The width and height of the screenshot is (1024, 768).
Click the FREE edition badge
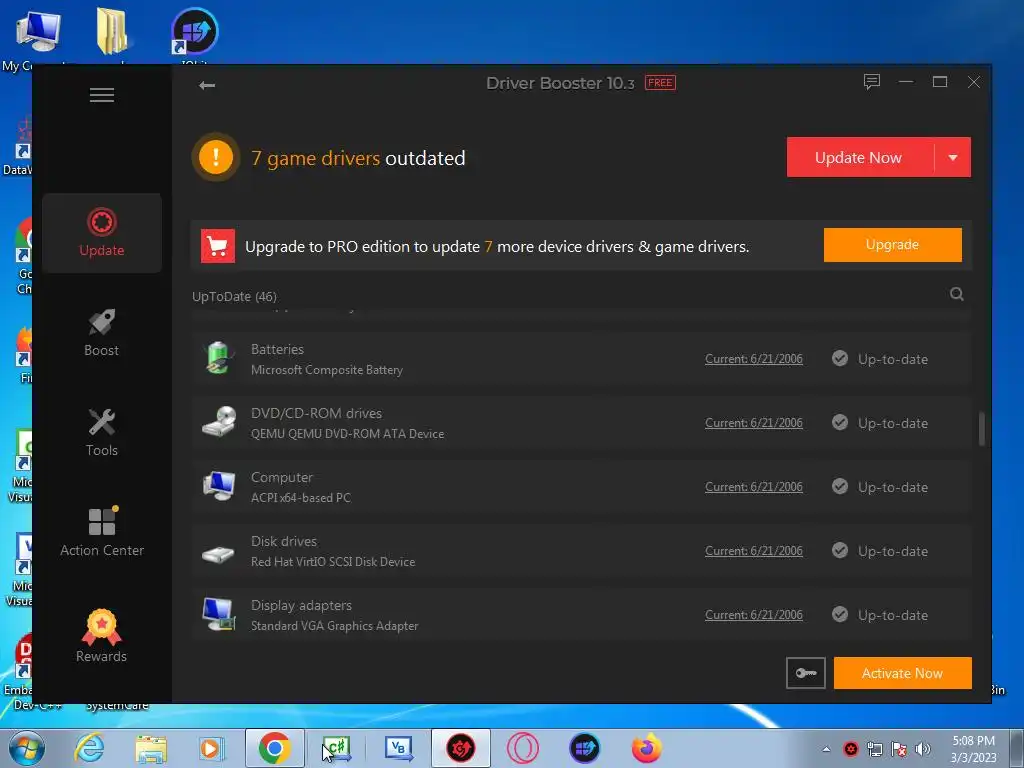click(x=660, y=82)
